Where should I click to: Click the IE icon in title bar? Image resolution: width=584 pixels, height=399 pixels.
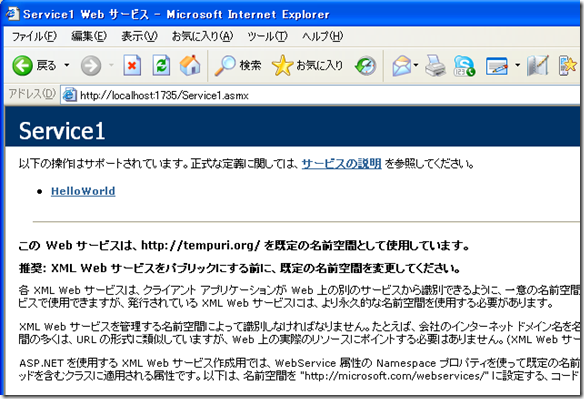click(x=12, y=14)
